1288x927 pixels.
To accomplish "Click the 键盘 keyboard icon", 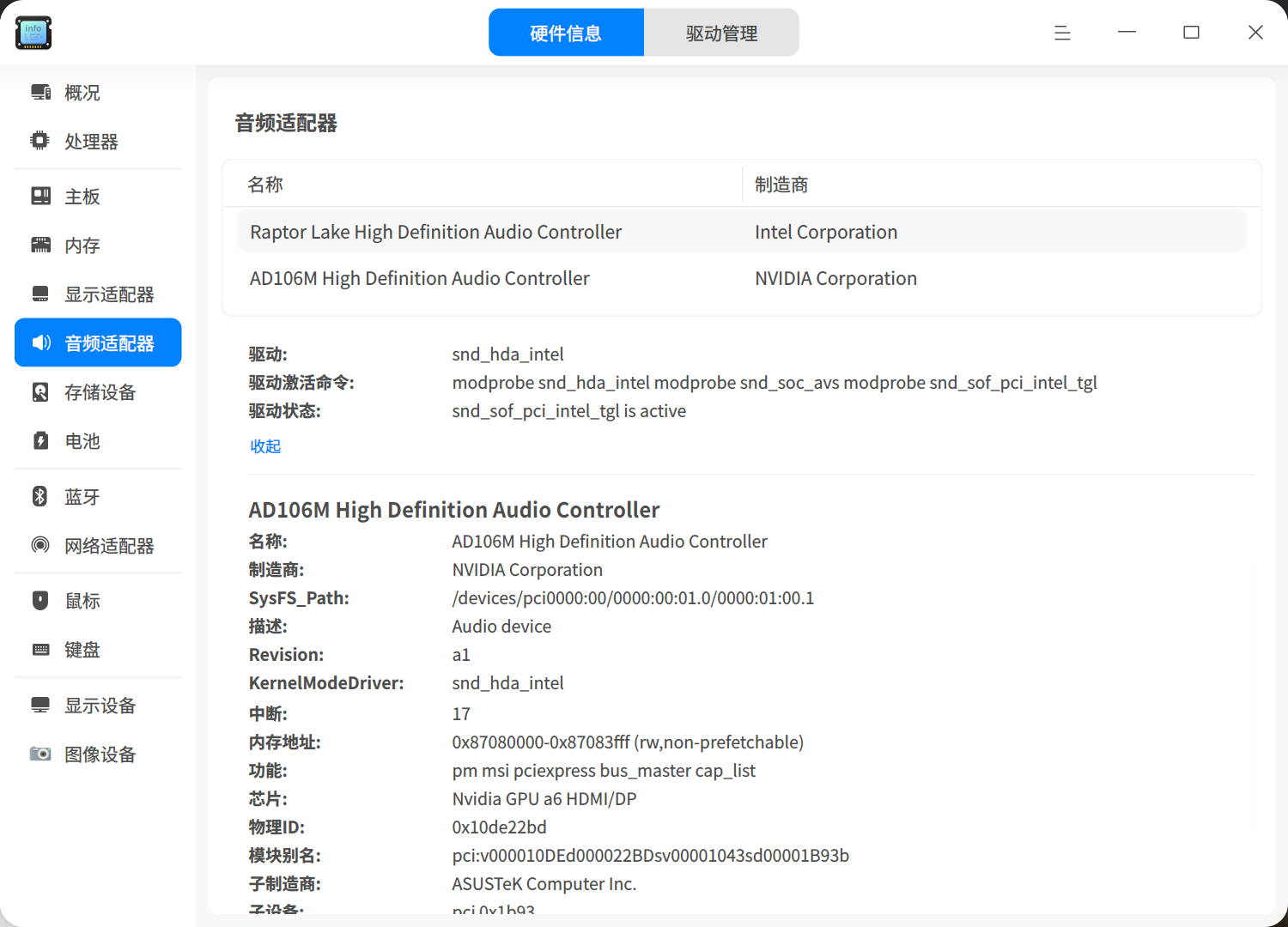I will click(x=40, y=649).
